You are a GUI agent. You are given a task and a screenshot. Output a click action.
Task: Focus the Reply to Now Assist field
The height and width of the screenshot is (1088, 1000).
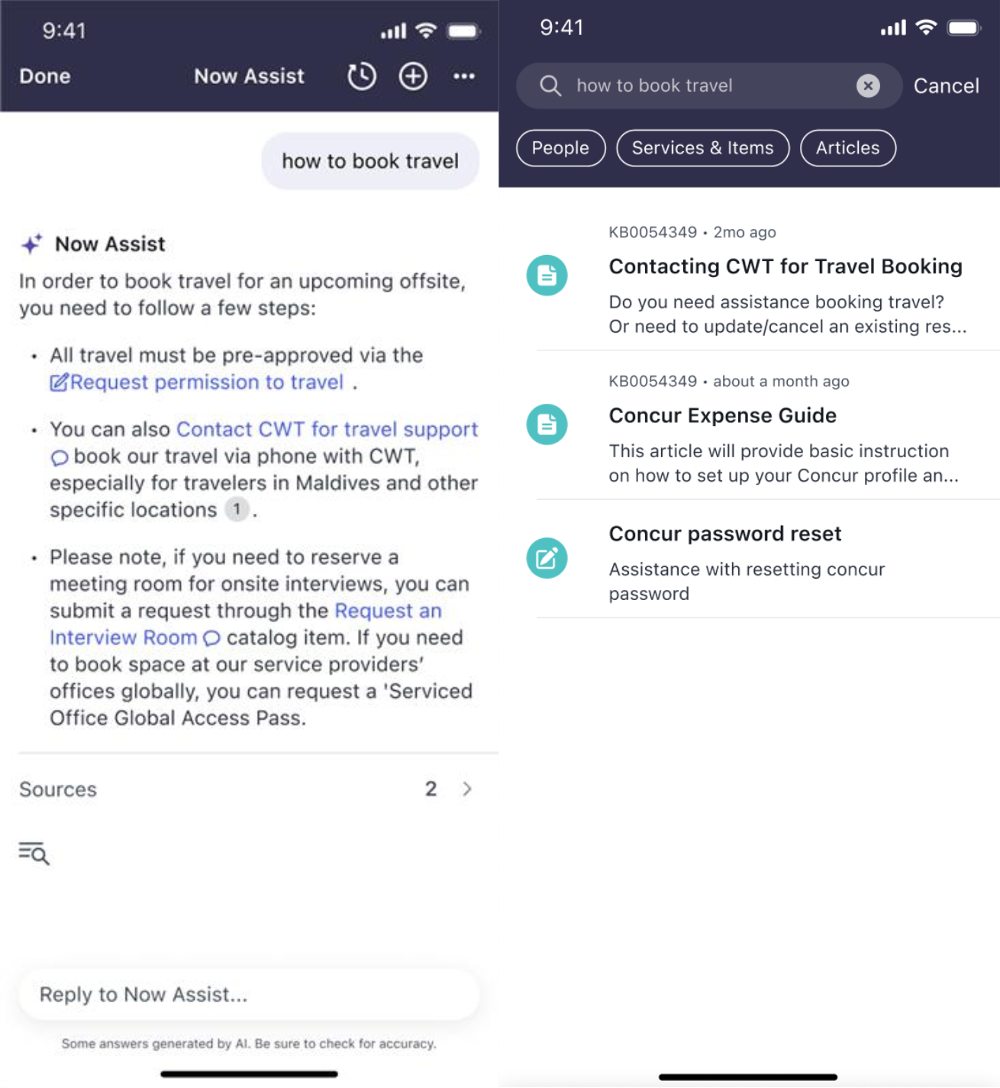point(248,994)
